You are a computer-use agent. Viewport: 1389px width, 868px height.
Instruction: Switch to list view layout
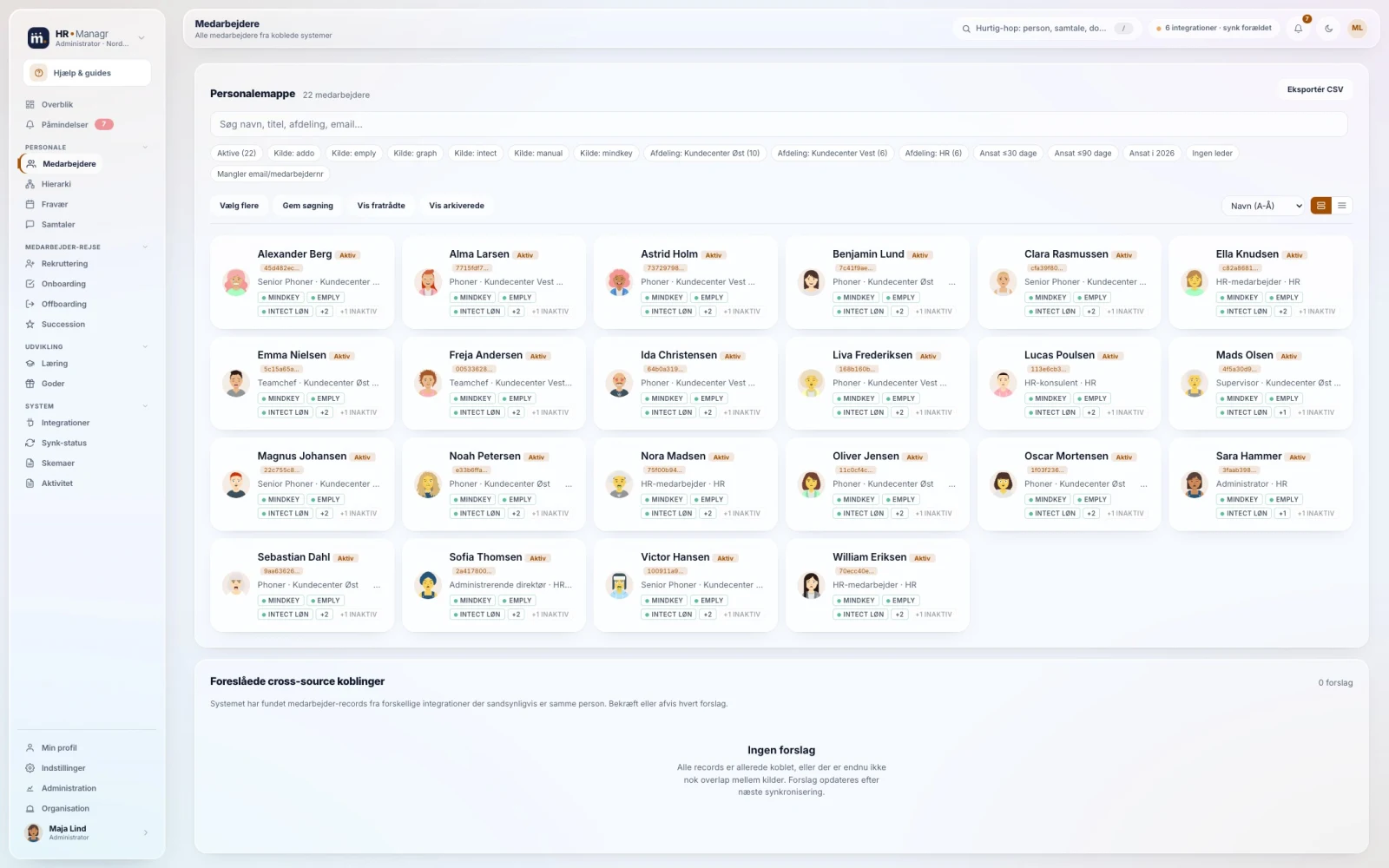point(1341,206)
